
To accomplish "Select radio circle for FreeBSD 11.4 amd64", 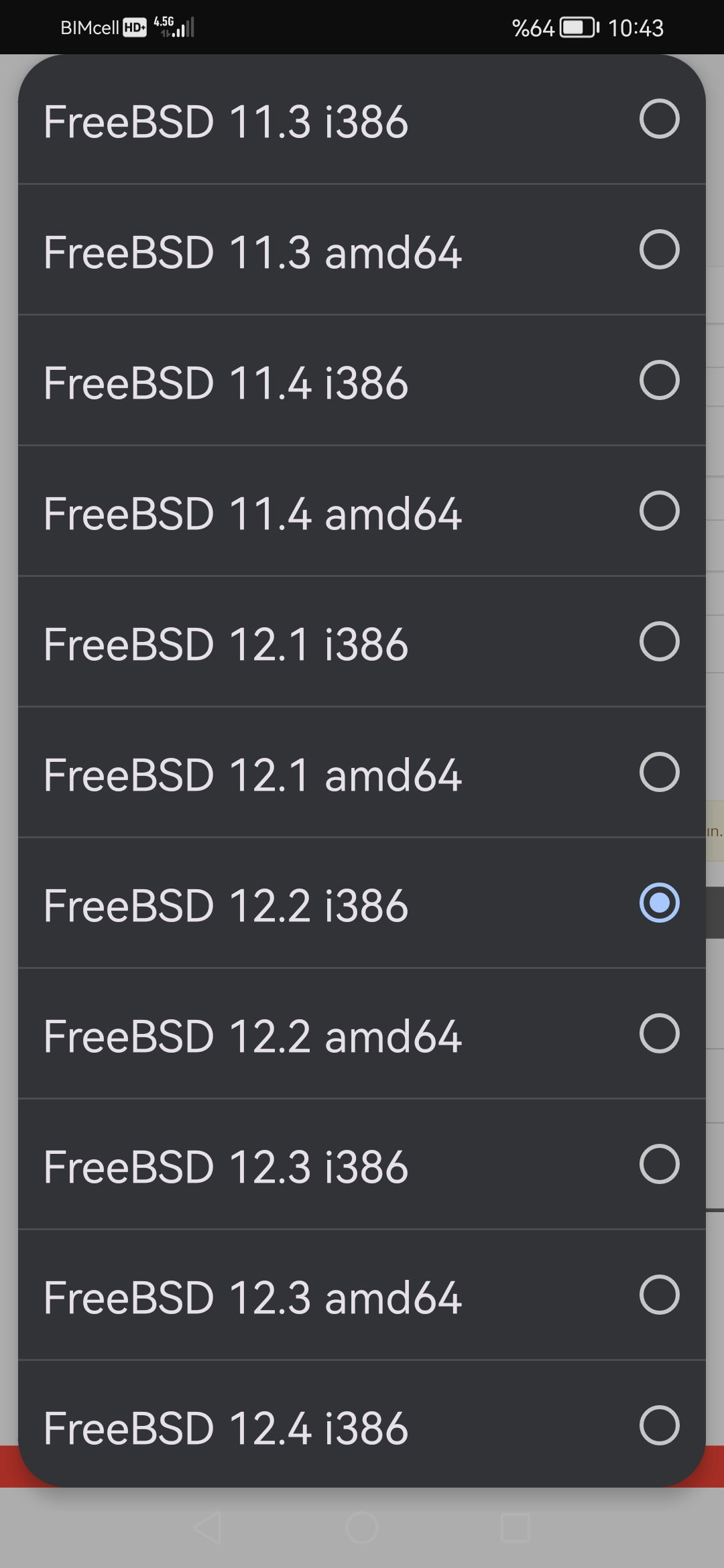I will coord(660,511).
